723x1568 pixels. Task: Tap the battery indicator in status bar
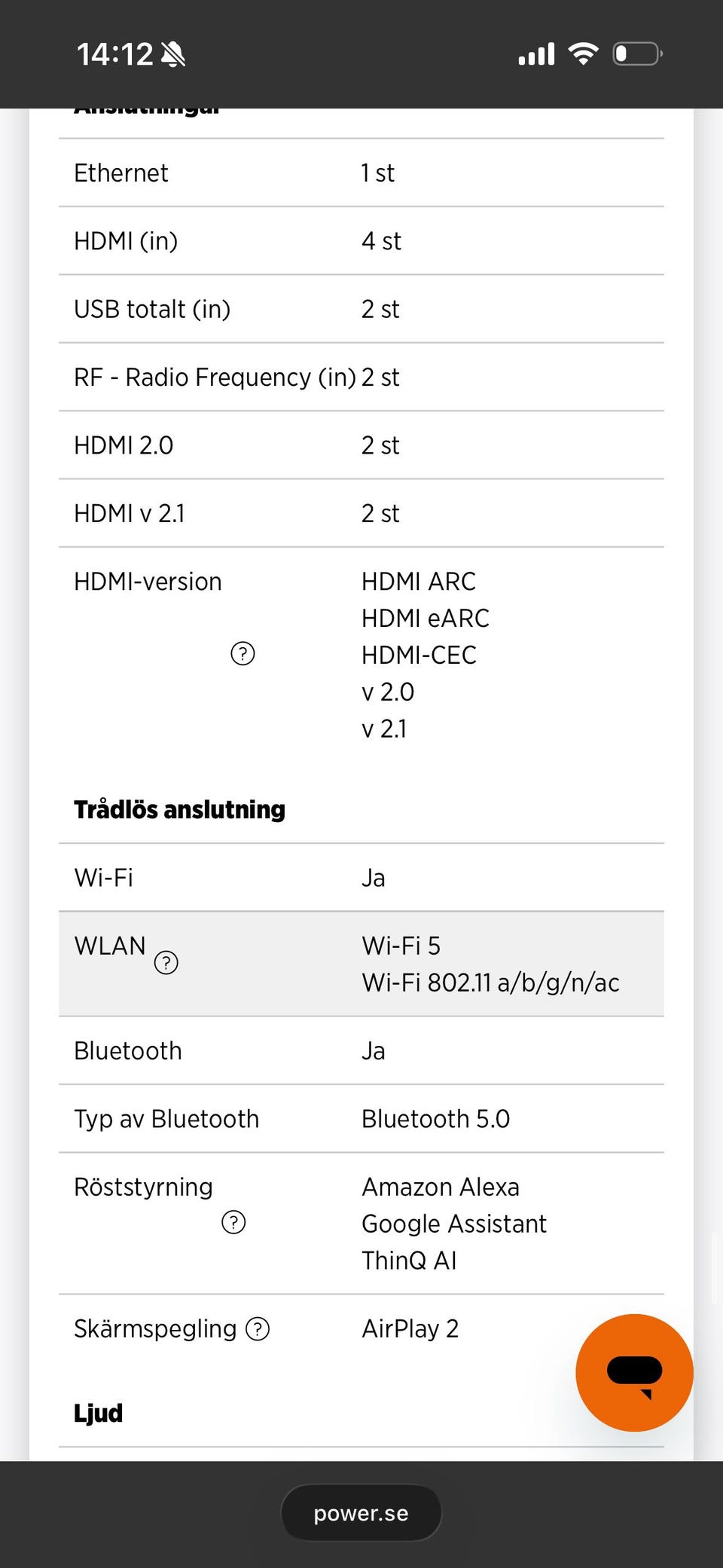pyautogui.click(x=637, y=53)
